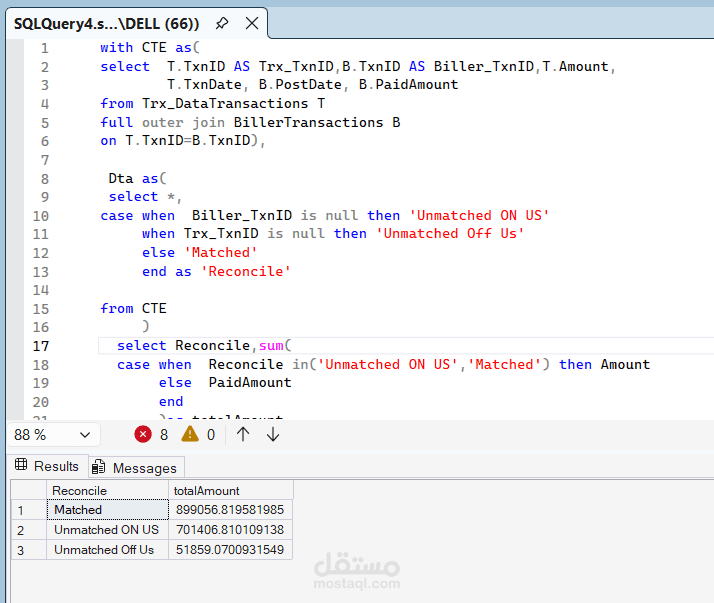
Task: Click 'B.PaidAmount' on line 3
Action: click(408, 84)
